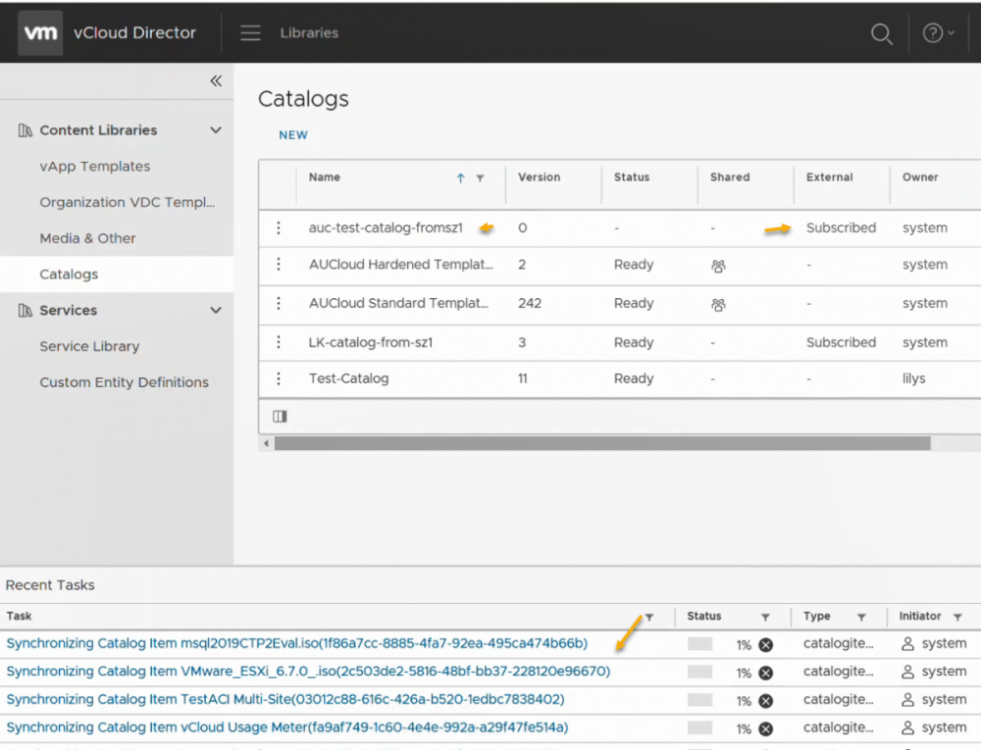
Task: Cancel the msql2019CTP2Eval.iso sync task
Action: tap(766, 645)
